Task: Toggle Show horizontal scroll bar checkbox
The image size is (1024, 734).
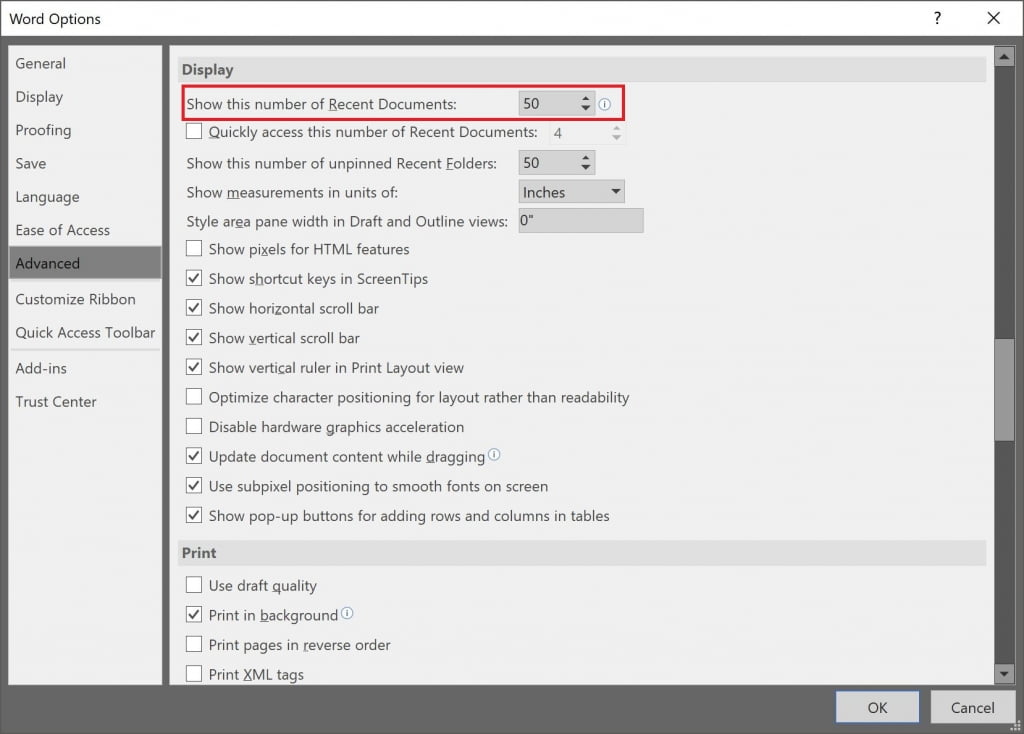Action: click(x=194, y=308)
